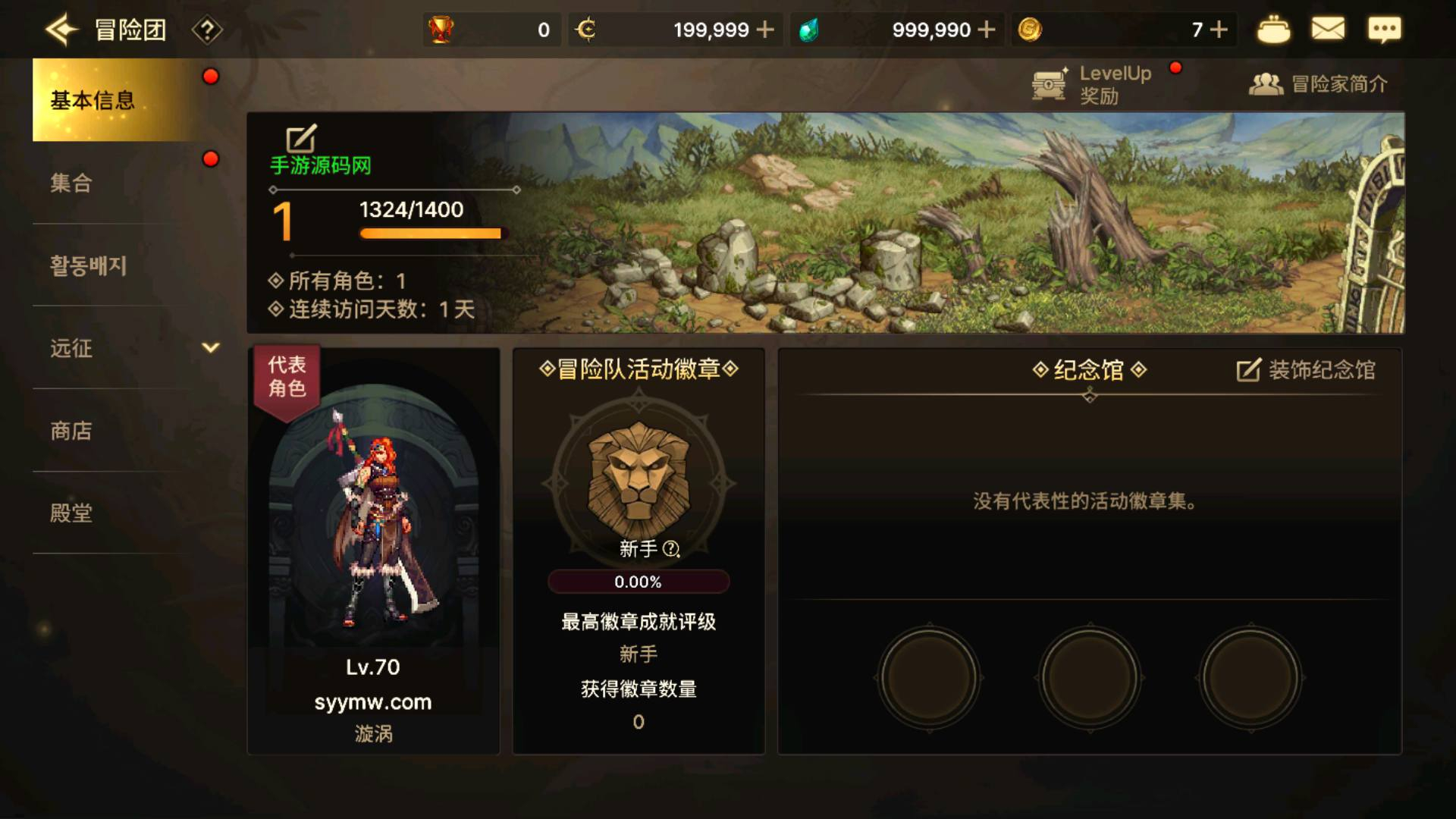1456x819 pixels.
Task: Open 冒险家简介 profile button
Action: pos(1318,84)
